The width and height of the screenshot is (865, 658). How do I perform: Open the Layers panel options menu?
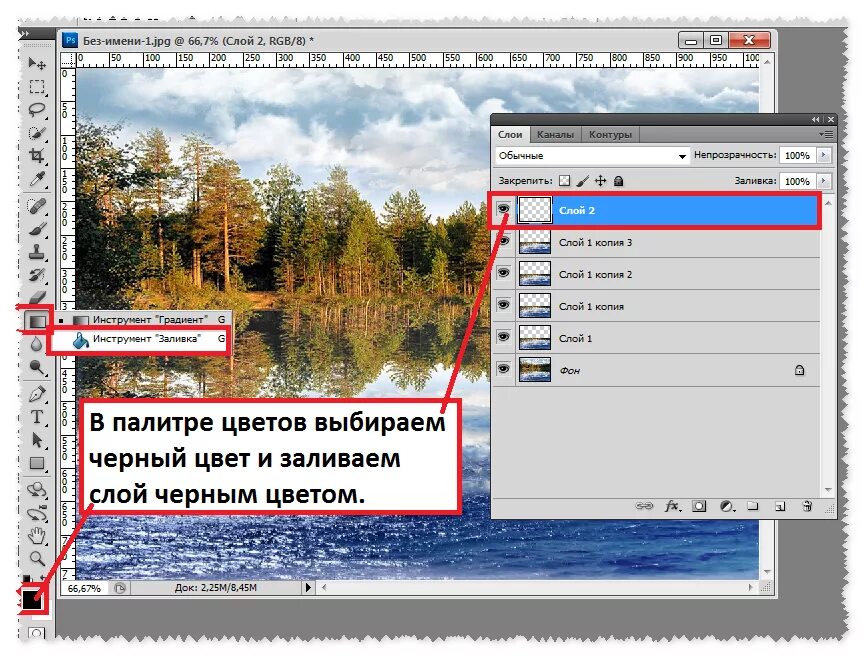826,134
